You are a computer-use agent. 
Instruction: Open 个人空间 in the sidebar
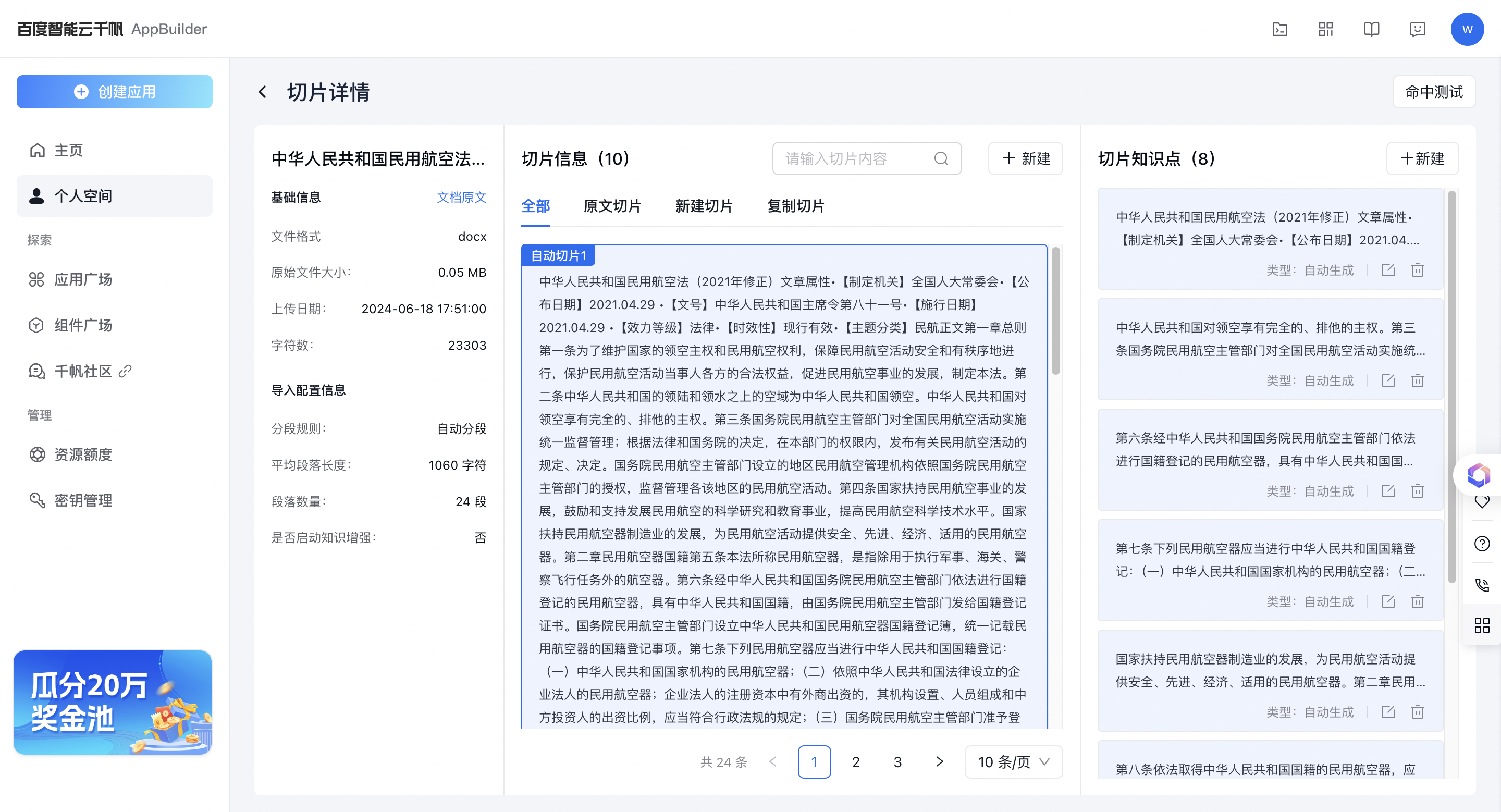coord(114,196)
